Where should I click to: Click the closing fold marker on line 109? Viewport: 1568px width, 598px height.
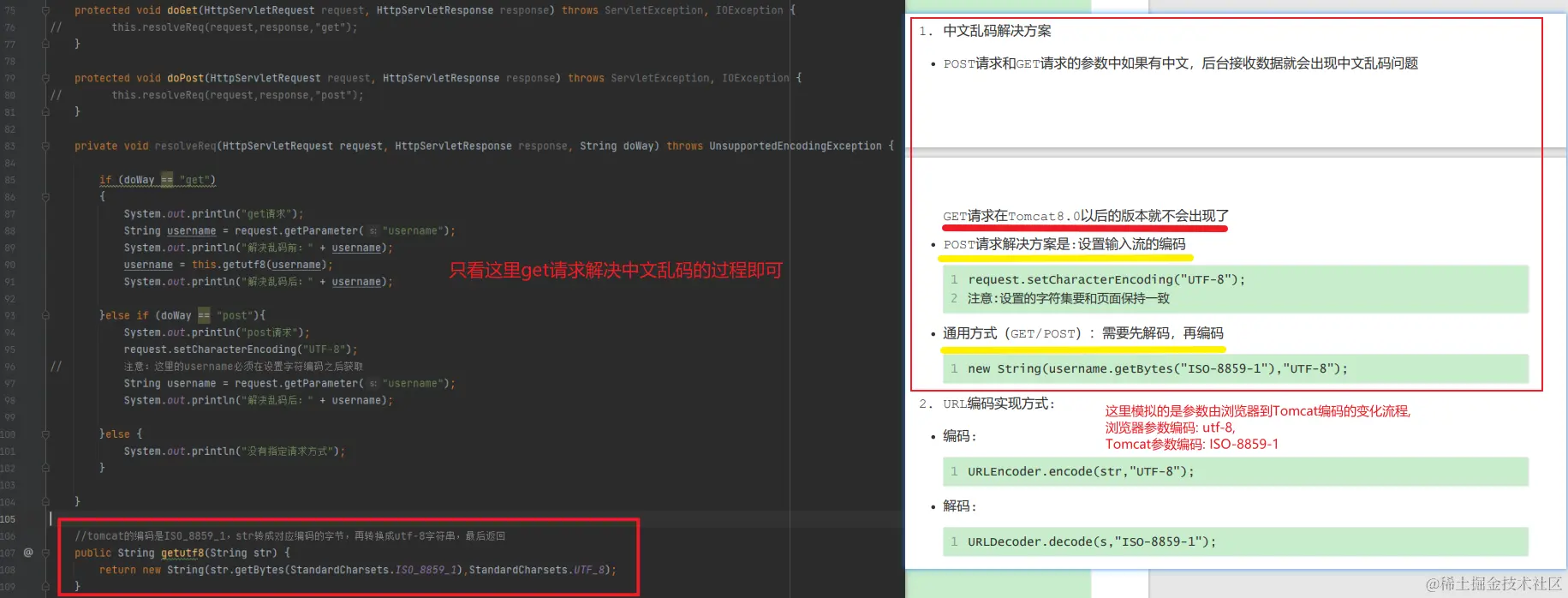click(45, 587)
